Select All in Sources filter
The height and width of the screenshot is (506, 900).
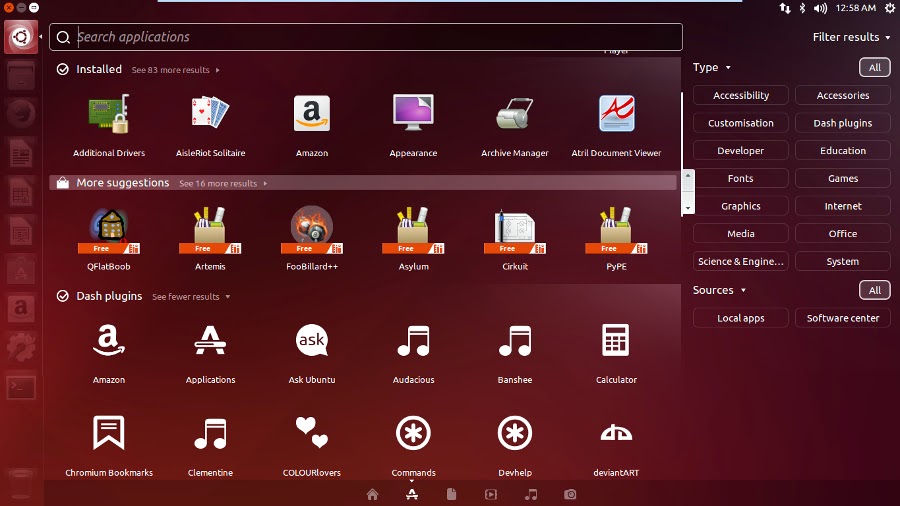[x=874, y=290]
